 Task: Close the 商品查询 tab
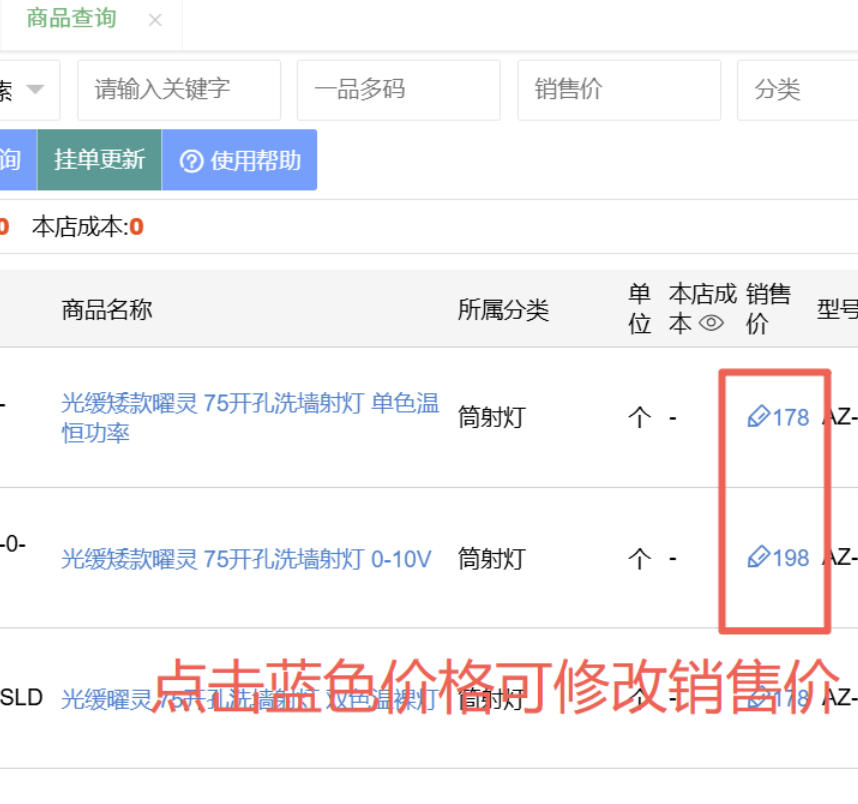(x=155, y=20)
